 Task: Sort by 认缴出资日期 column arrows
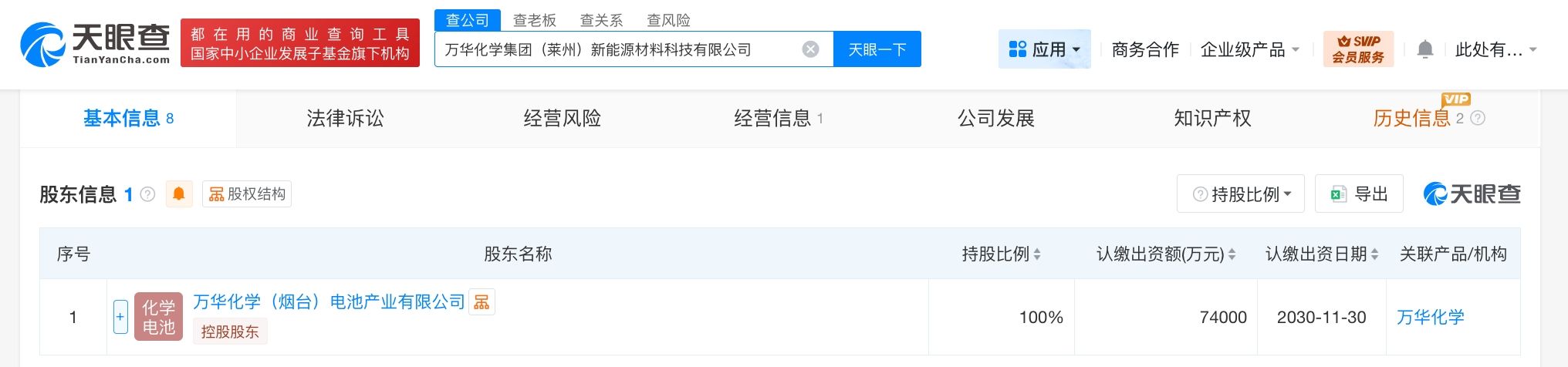tap(1374, 254)
